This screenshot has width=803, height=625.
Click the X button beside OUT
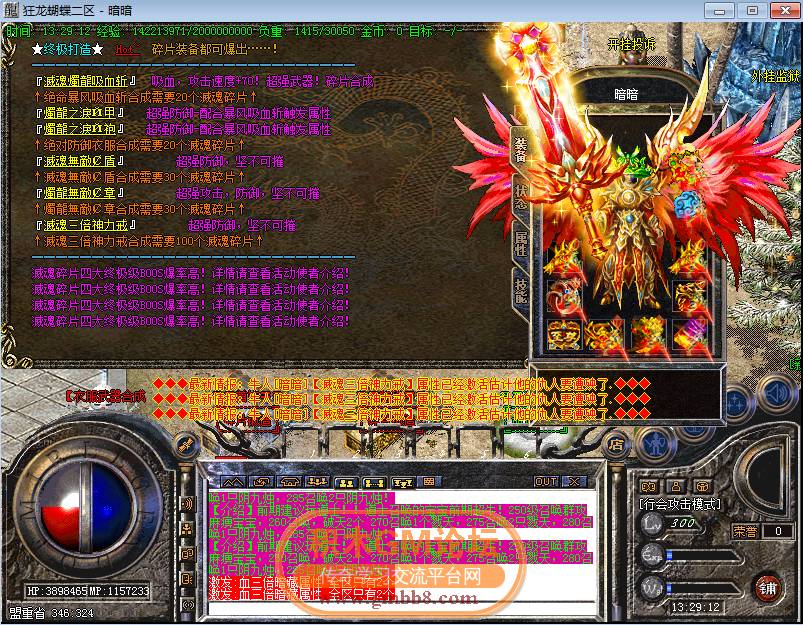coord(575,482)
